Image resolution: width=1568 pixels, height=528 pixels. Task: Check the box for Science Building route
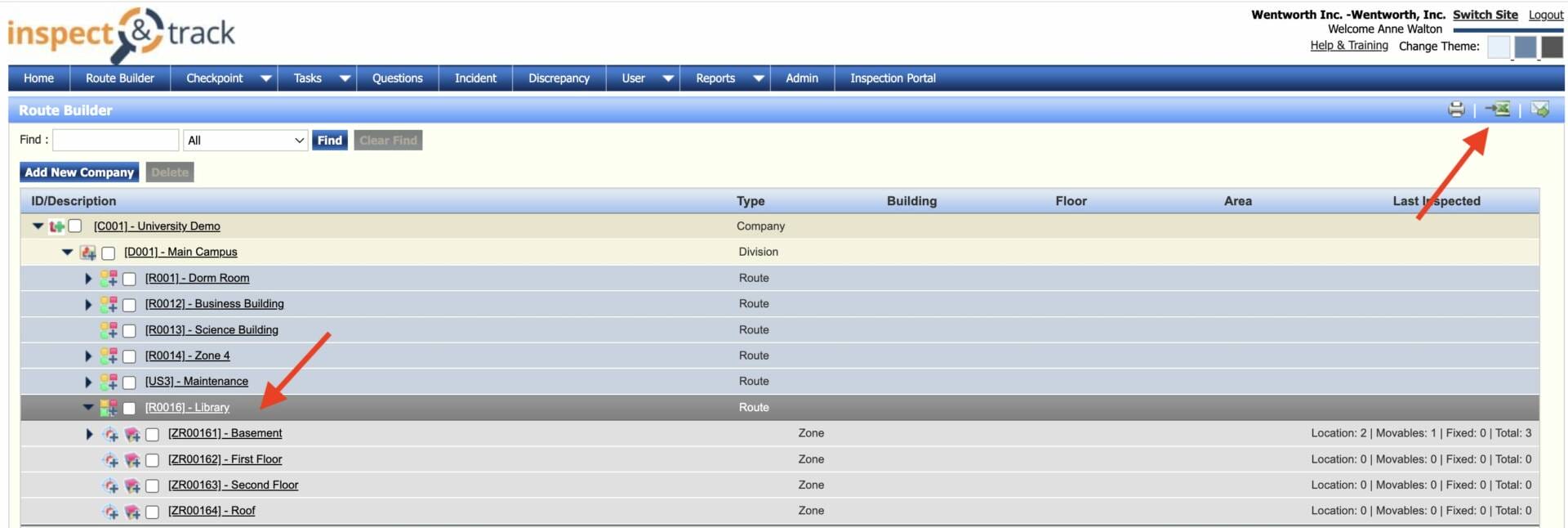129,330
